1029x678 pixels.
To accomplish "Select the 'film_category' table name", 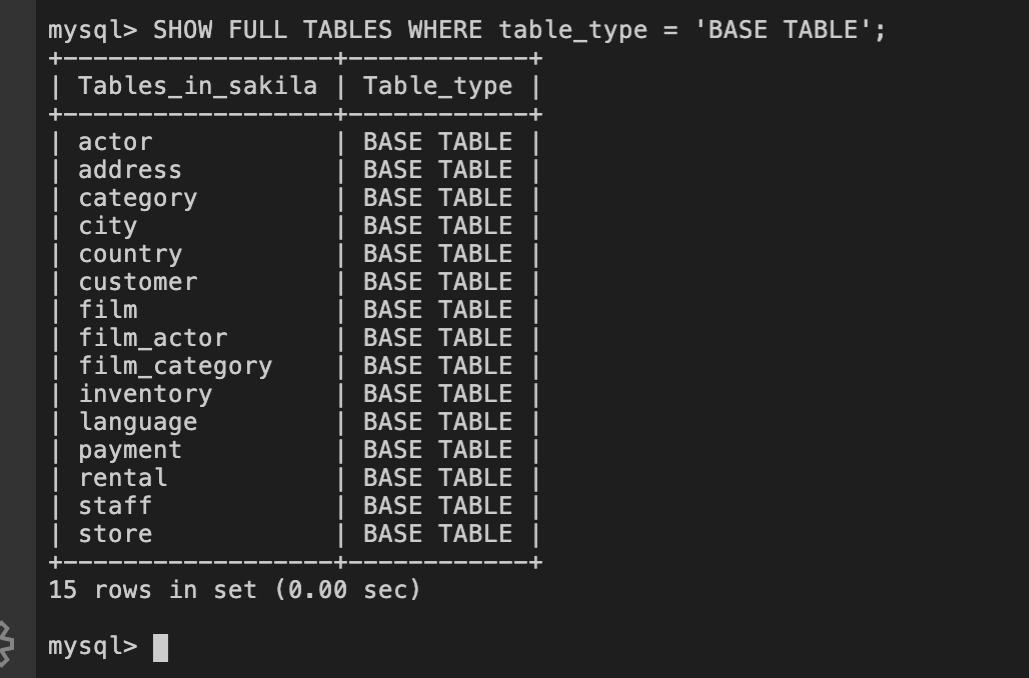I will (x=175, y=366).
